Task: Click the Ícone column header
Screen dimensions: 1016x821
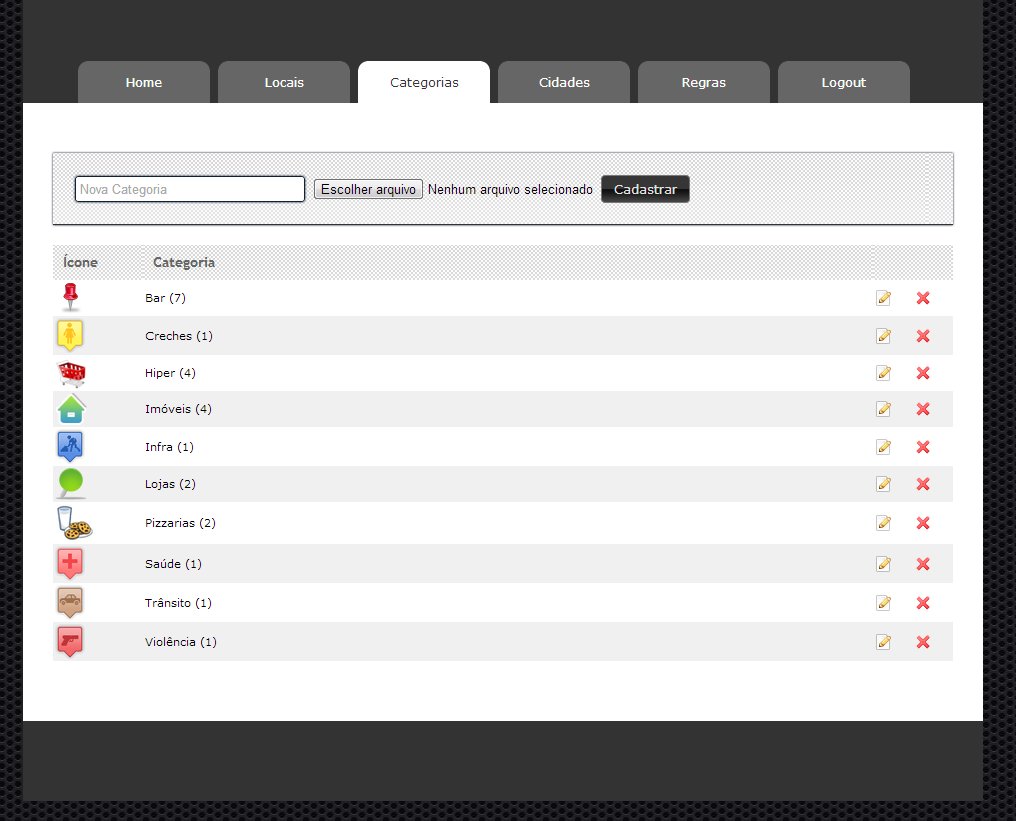Action: pyautogui.click(x=80, y=262)
